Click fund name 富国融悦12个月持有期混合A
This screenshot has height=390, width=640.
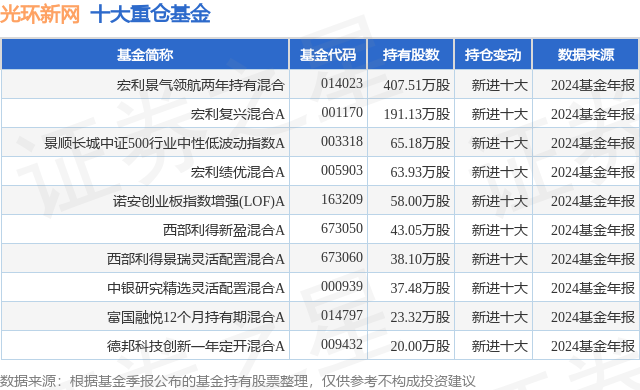point(196,317)
